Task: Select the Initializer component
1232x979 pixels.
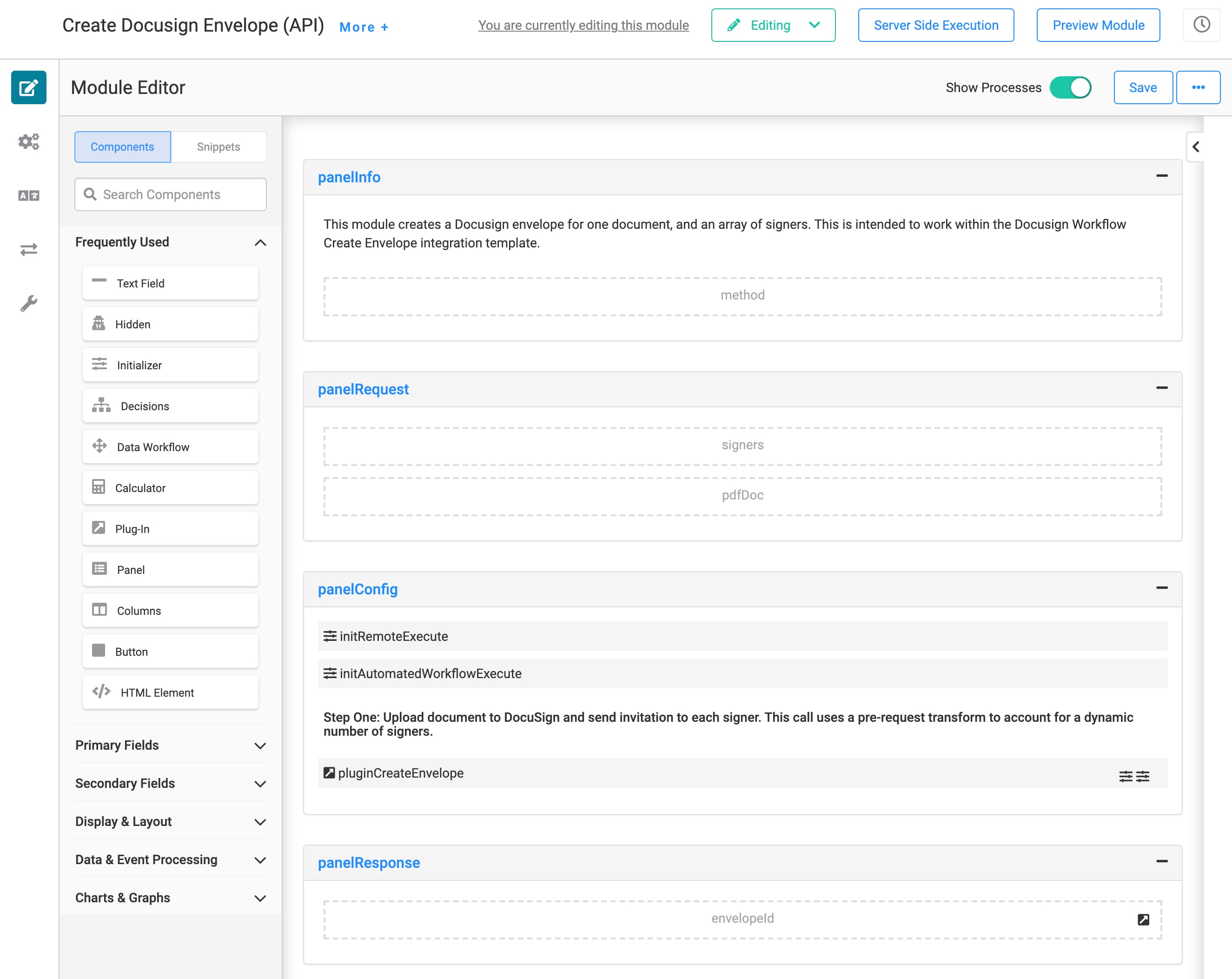Action: 170,365
